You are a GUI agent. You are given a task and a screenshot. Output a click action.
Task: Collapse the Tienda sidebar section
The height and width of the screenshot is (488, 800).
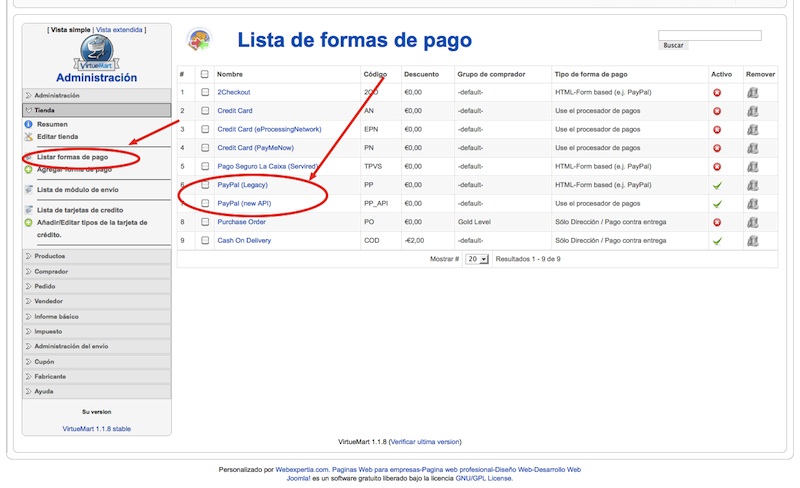[x=96, y=110]
